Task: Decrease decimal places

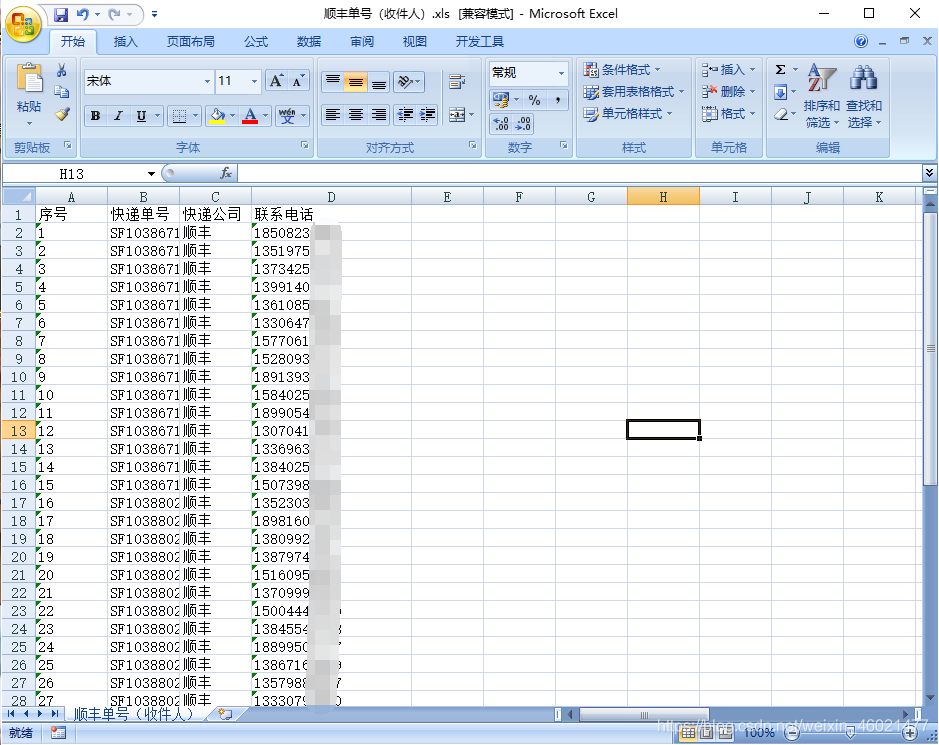Action: [x=523, y=124]
